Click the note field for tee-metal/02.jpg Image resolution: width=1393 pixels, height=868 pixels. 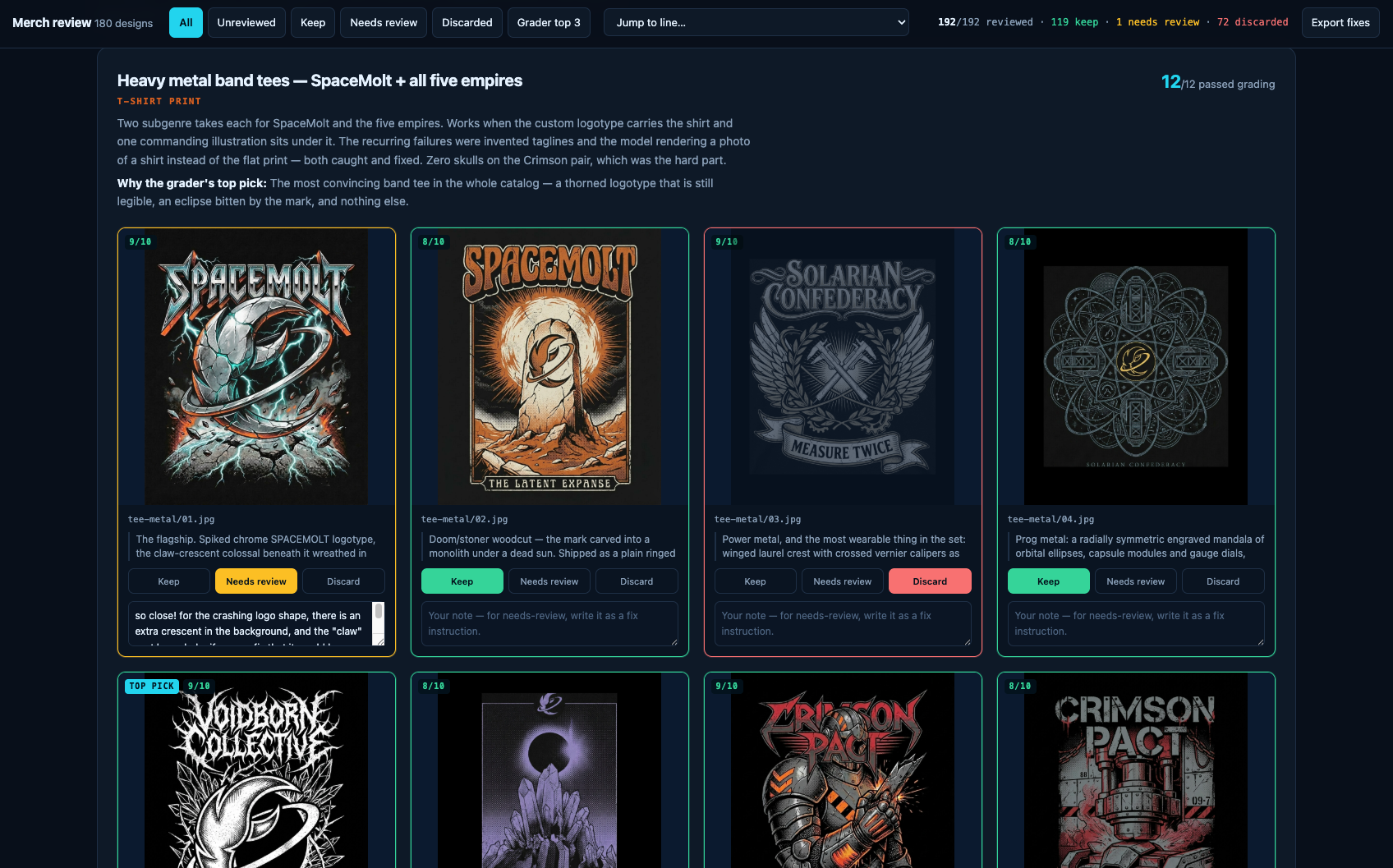coord(549,623)
